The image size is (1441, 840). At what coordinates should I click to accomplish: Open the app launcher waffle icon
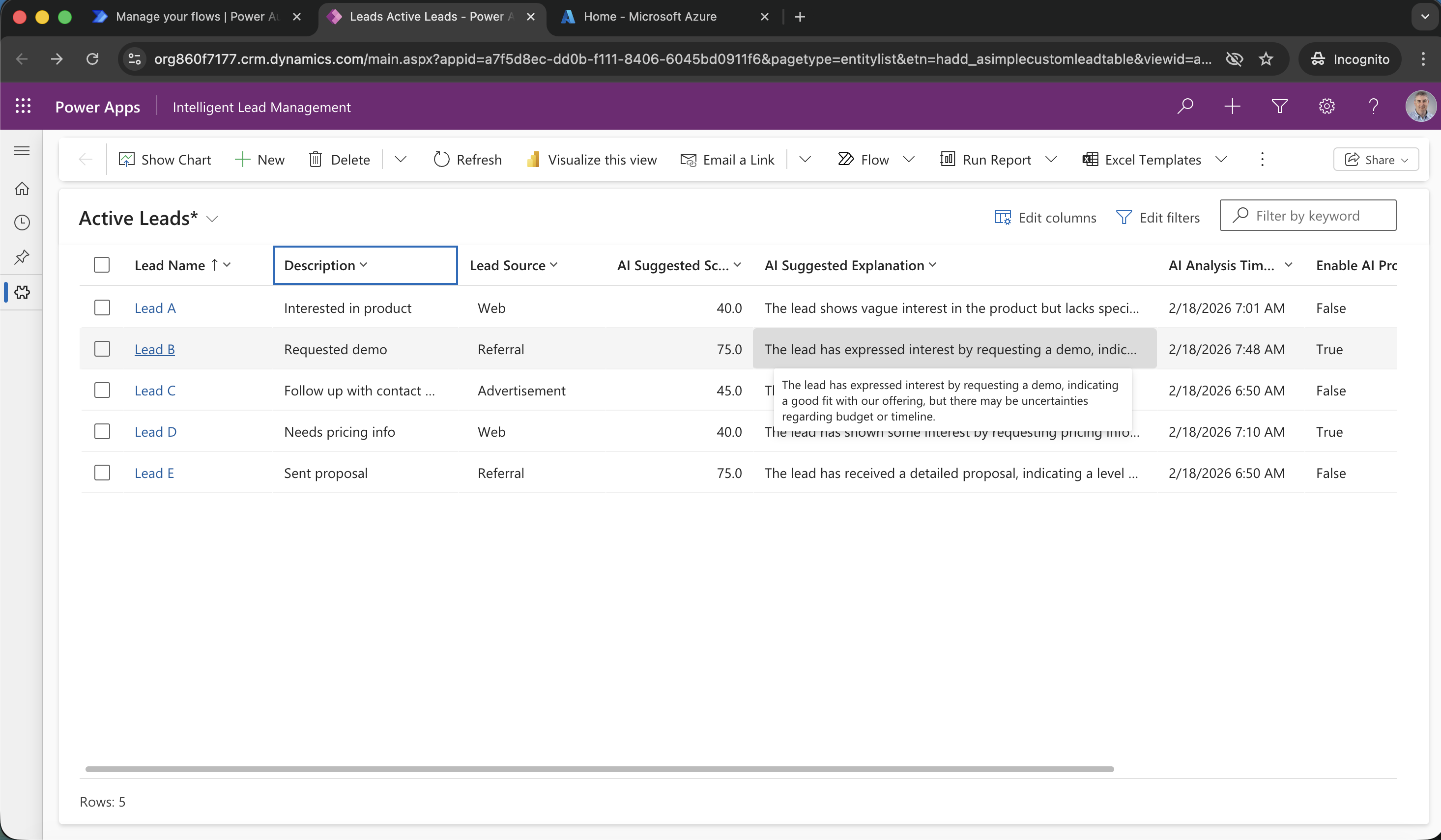23,106
